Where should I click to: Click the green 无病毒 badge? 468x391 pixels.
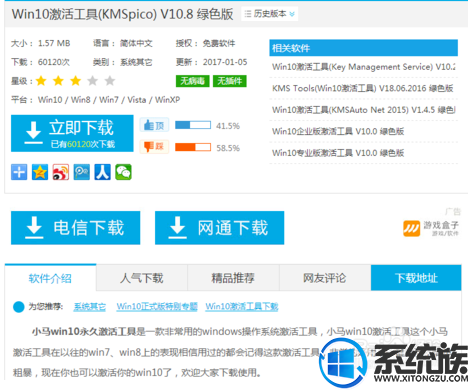[193, 81]
